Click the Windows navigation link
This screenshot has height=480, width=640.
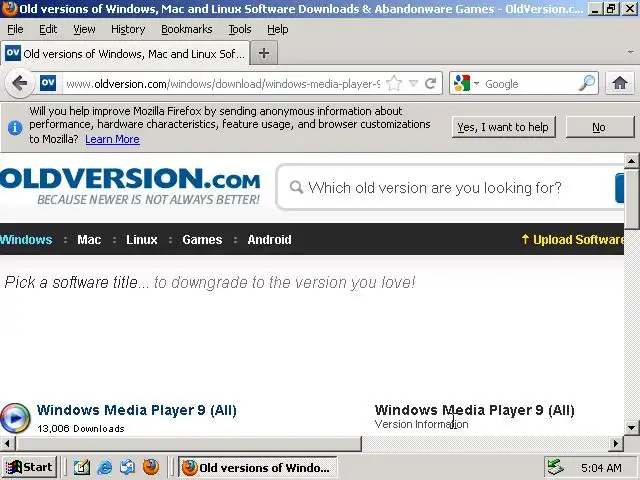click(x=26, y=240)
